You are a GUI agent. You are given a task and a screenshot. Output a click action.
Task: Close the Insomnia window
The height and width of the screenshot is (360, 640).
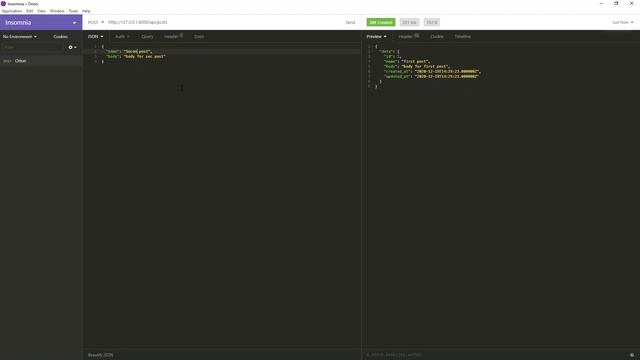pos(631,4)
